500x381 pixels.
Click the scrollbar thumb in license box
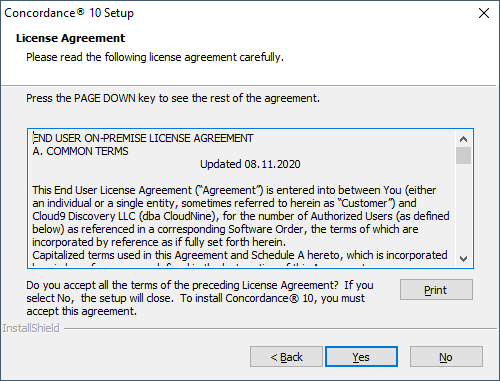[463, 155]
